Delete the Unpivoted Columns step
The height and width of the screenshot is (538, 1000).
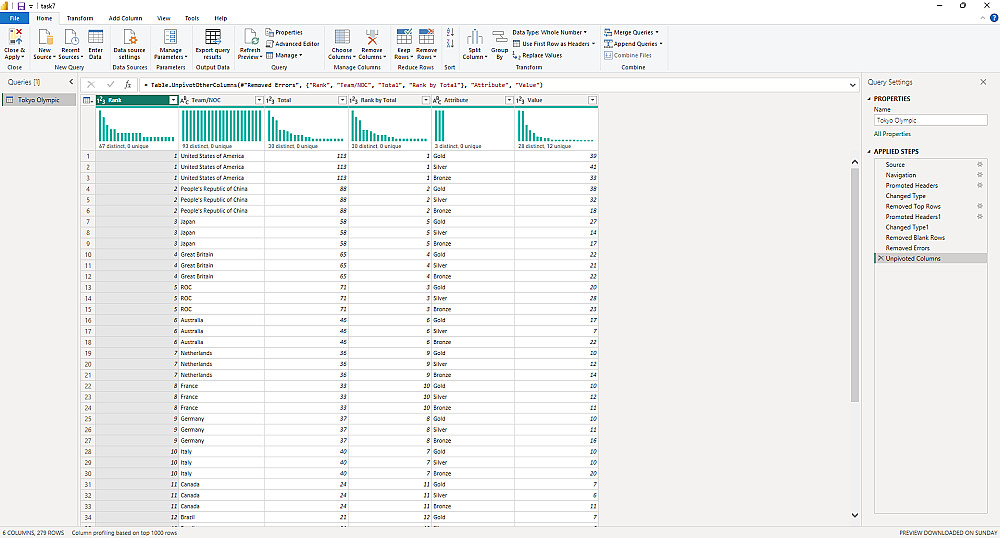[880, 258]
